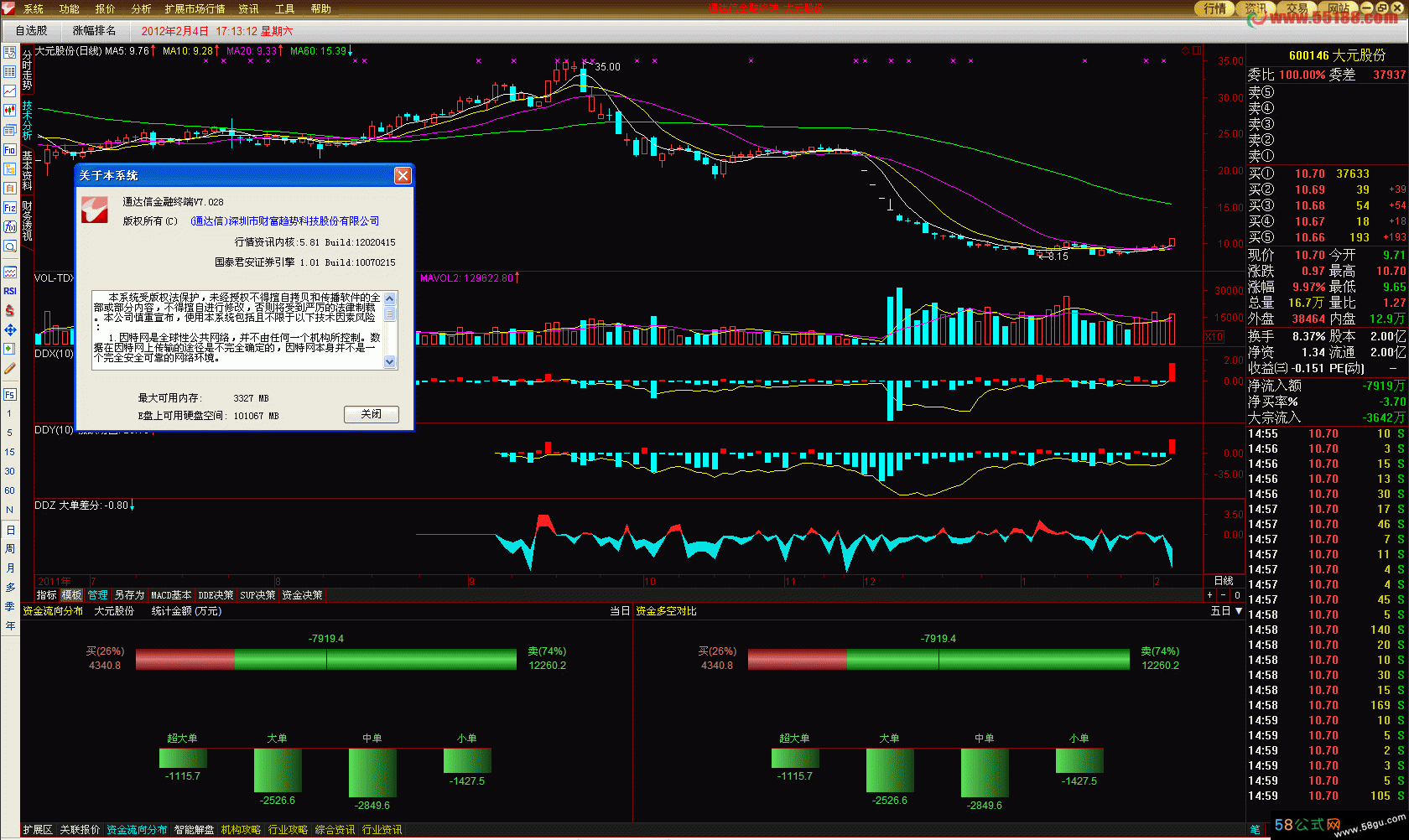Click the stacked windows icon in left sidebar
Image resolution: width=1409 pixels, height=840 pixels.
coord(10,129)
